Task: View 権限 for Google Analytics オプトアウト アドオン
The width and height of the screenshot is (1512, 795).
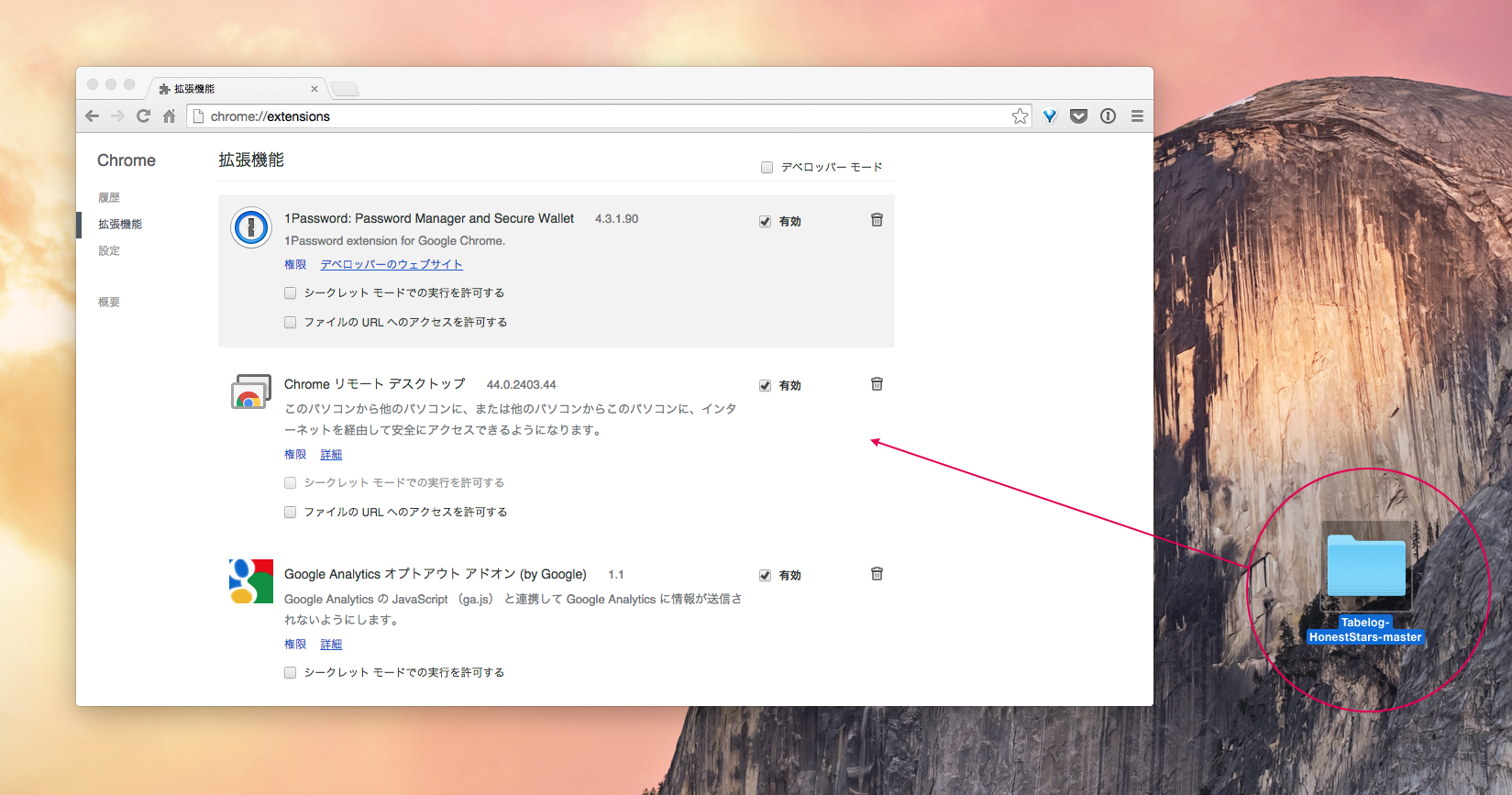Action: click(295, 644)
